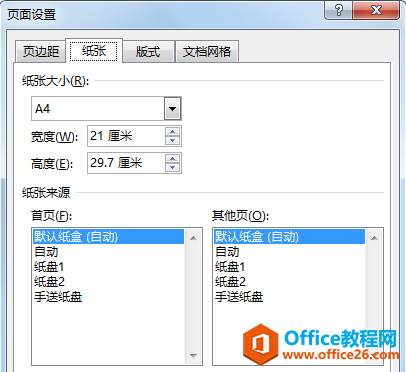
Task: Decrease the 宽度 value with the down arrow
Action: pos(173,141)
